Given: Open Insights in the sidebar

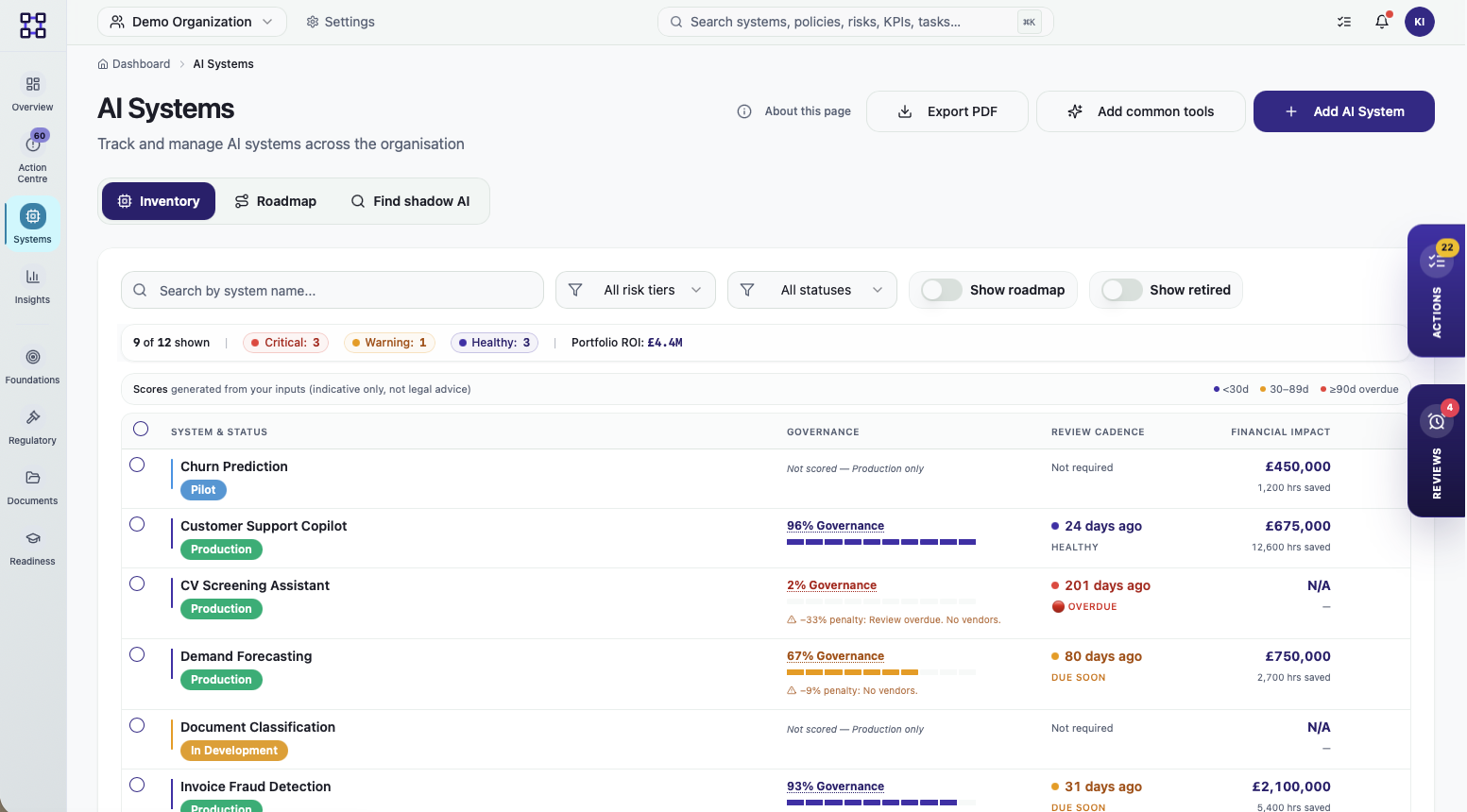Looking at the screenshot, I should click(x=33, y=286).
